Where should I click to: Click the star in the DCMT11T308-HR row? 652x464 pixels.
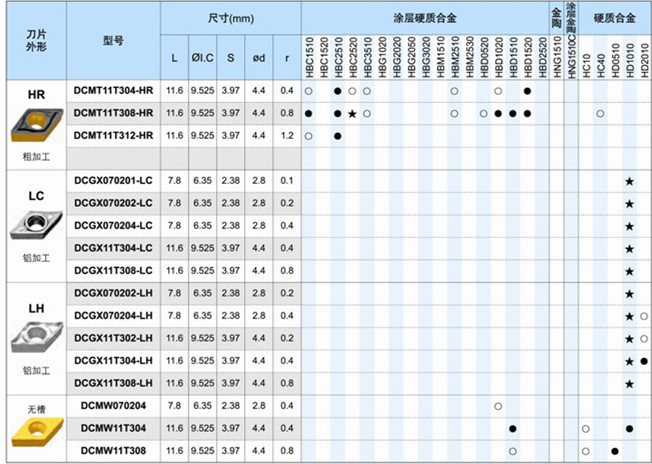[352, 114]
